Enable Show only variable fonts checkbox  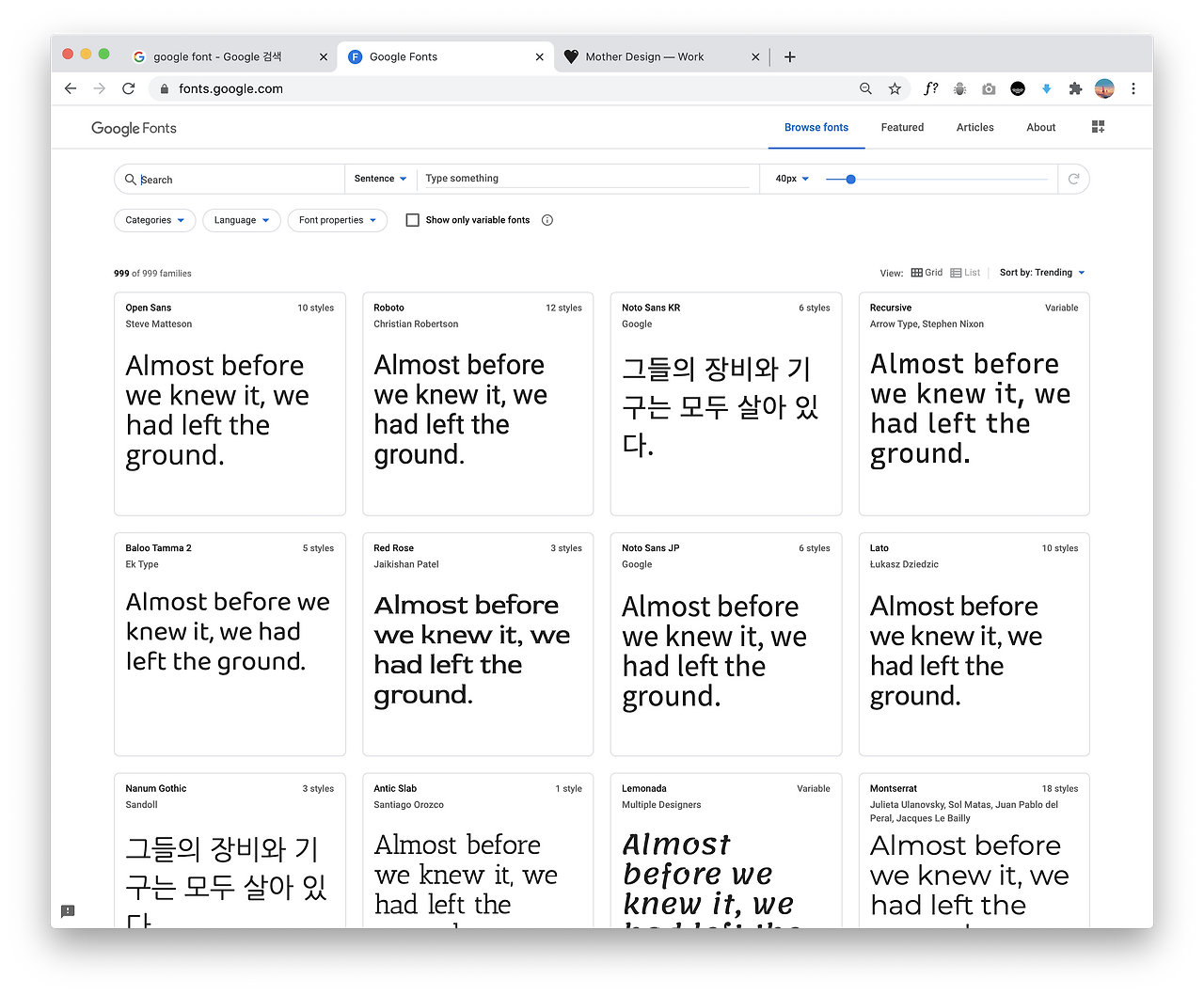[x=412, y=220]
